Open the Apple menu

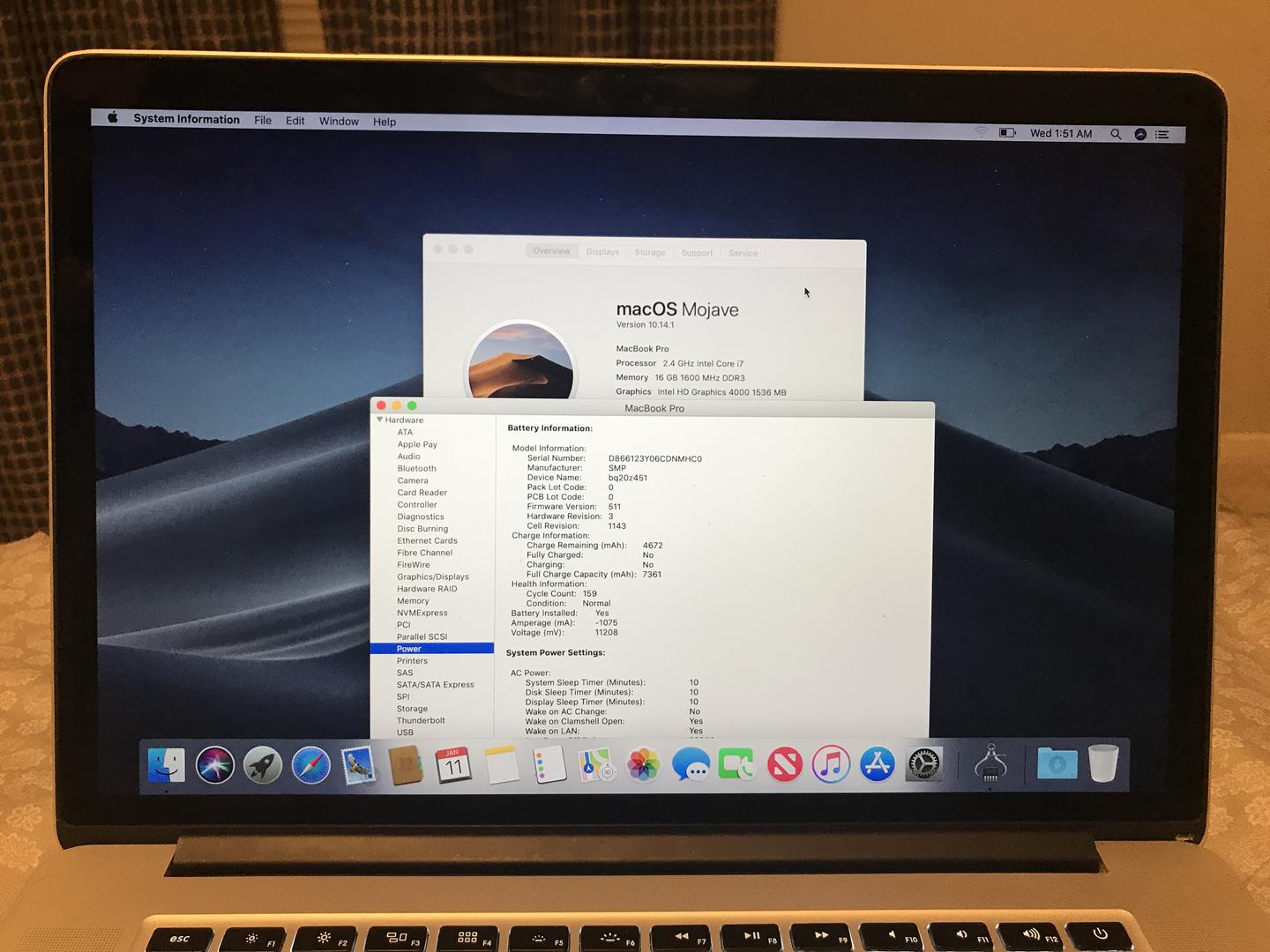113,117
